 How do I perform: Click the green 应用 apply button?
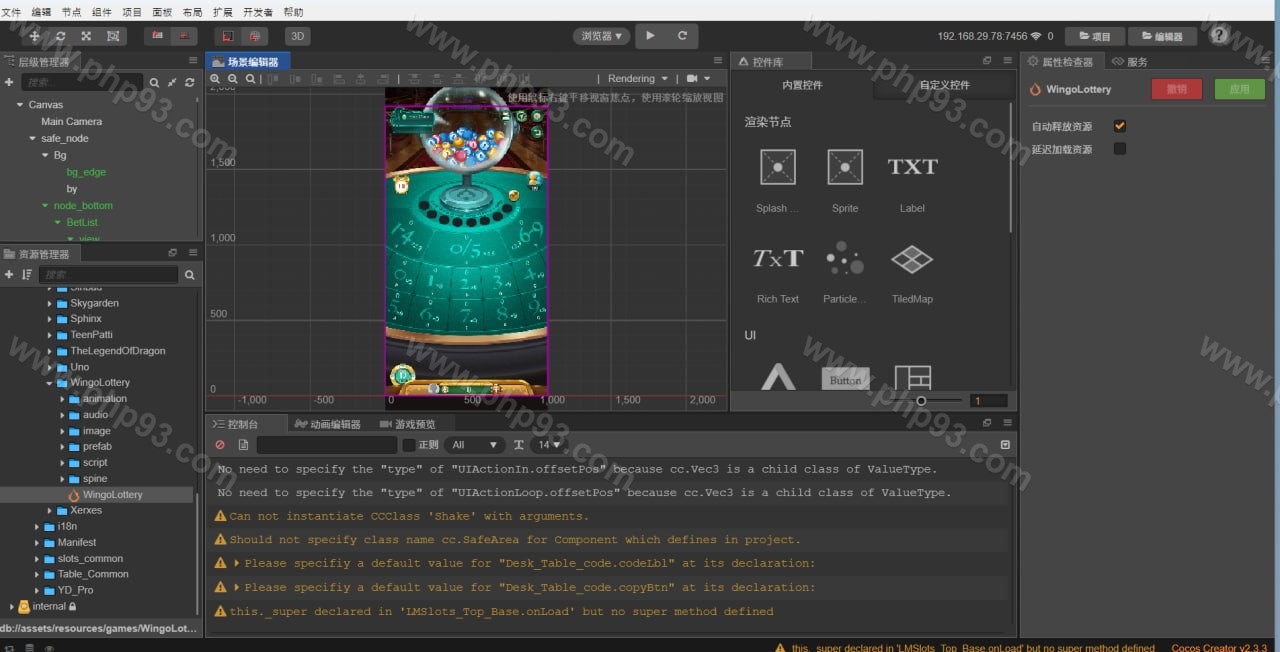coord(1239,89)
